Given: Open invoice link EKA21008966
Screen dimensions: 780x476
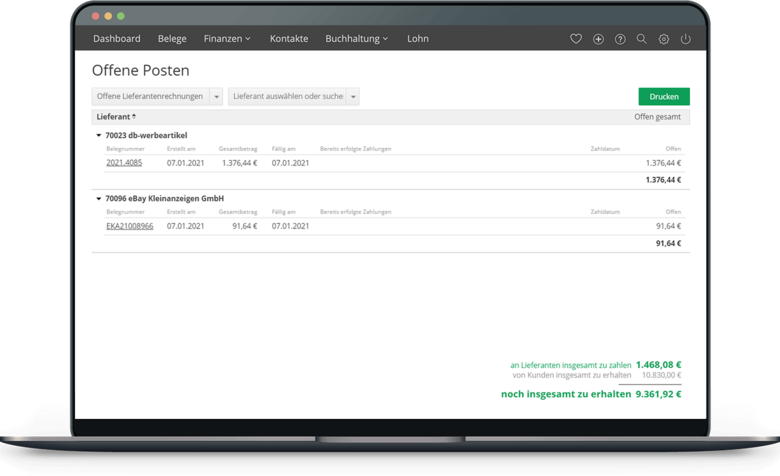Looking at the screenshot, I should pyautogui.click(x=130, y=227).
